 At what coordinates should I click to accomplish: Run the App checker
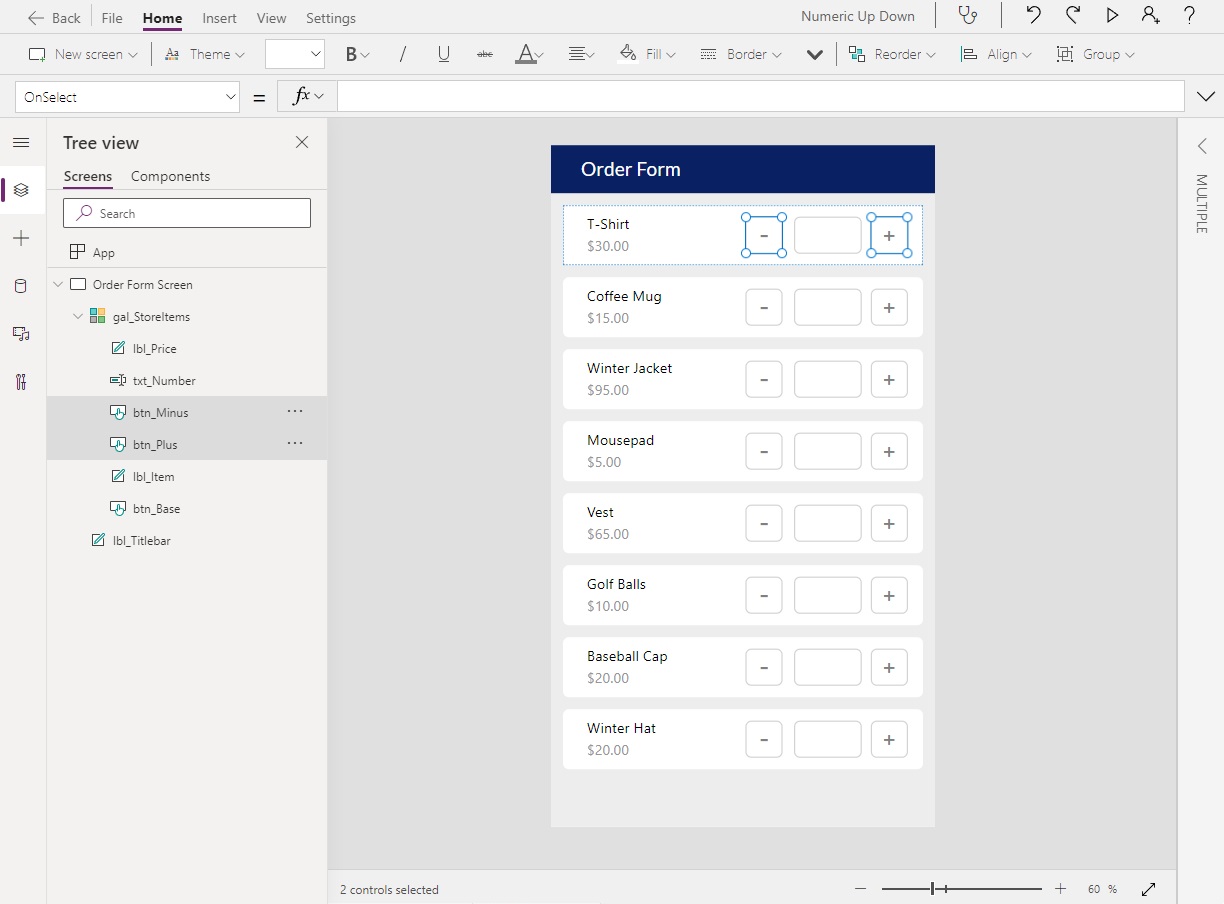(967, 16)
